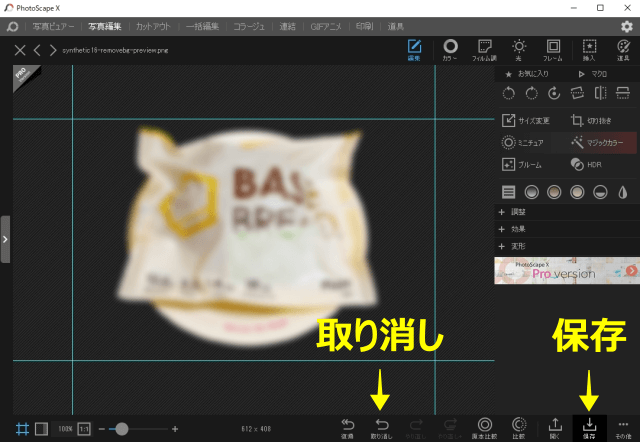Flip the image vertically
The width and height of the screenshot is (640, 442).
pyautogui.click(x=622, y=93)
